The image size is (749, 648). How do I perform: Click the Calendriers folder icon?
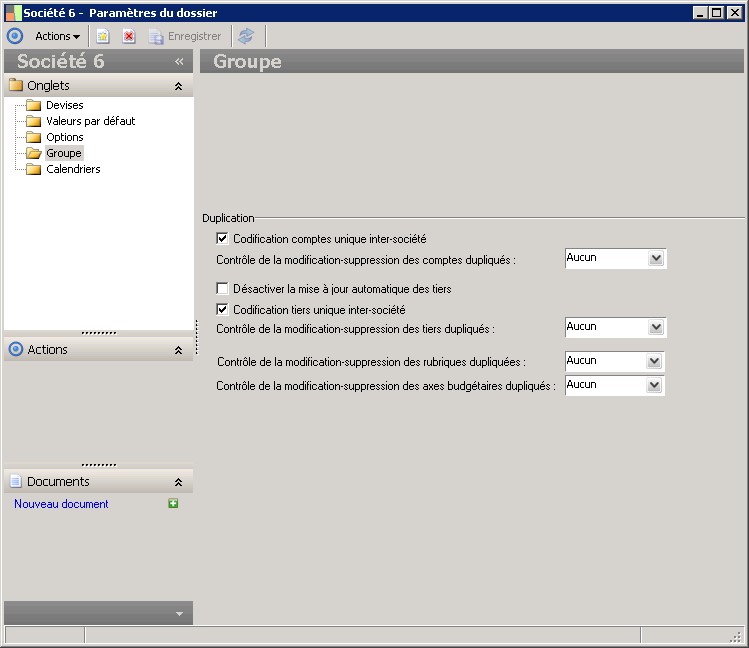tap(33, 170)
